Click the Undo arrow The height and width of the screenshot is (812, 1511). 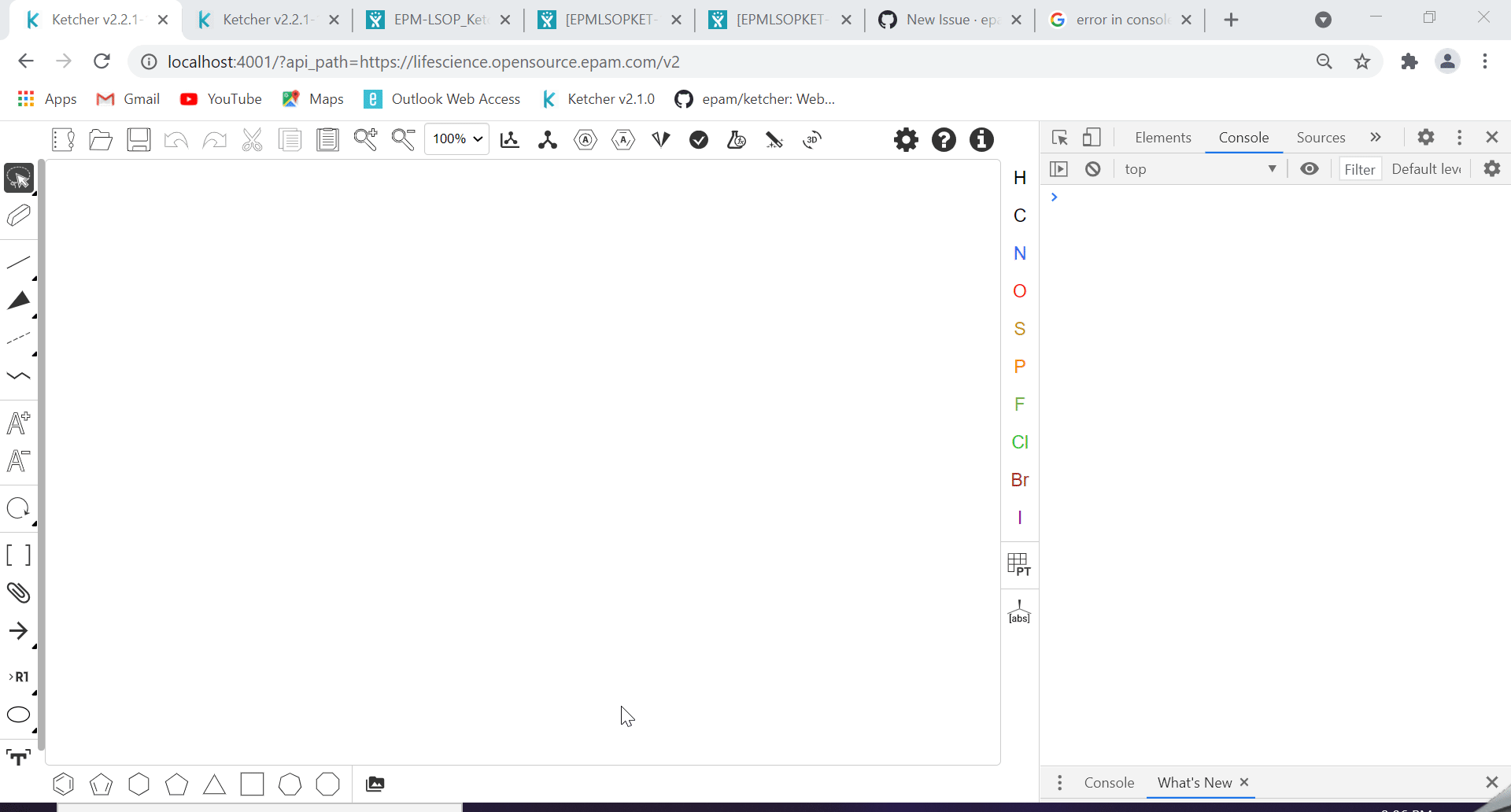[176, 140]
